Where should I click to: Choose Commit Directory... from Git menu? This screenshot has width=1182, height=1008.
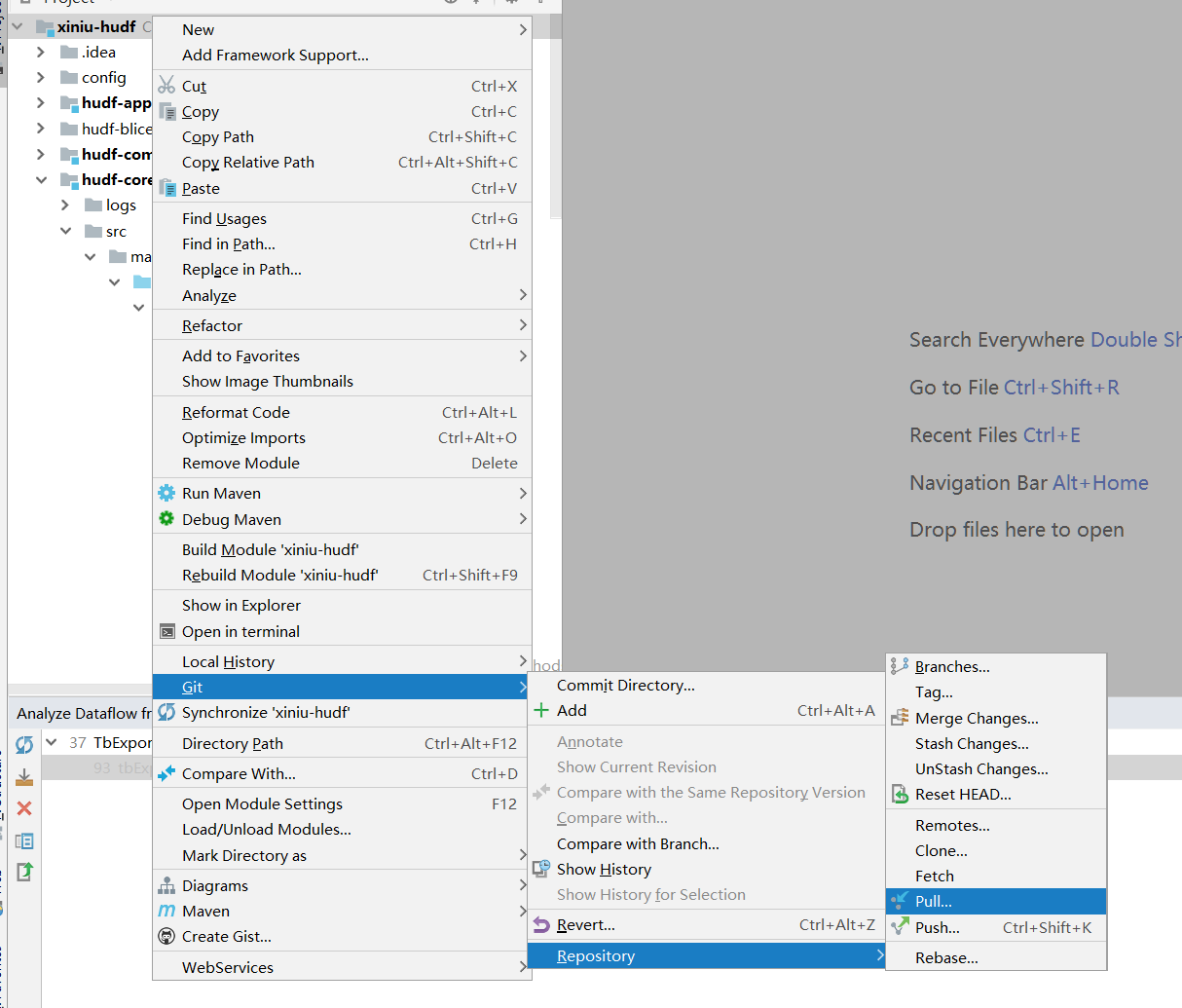(x=625, y=686)
